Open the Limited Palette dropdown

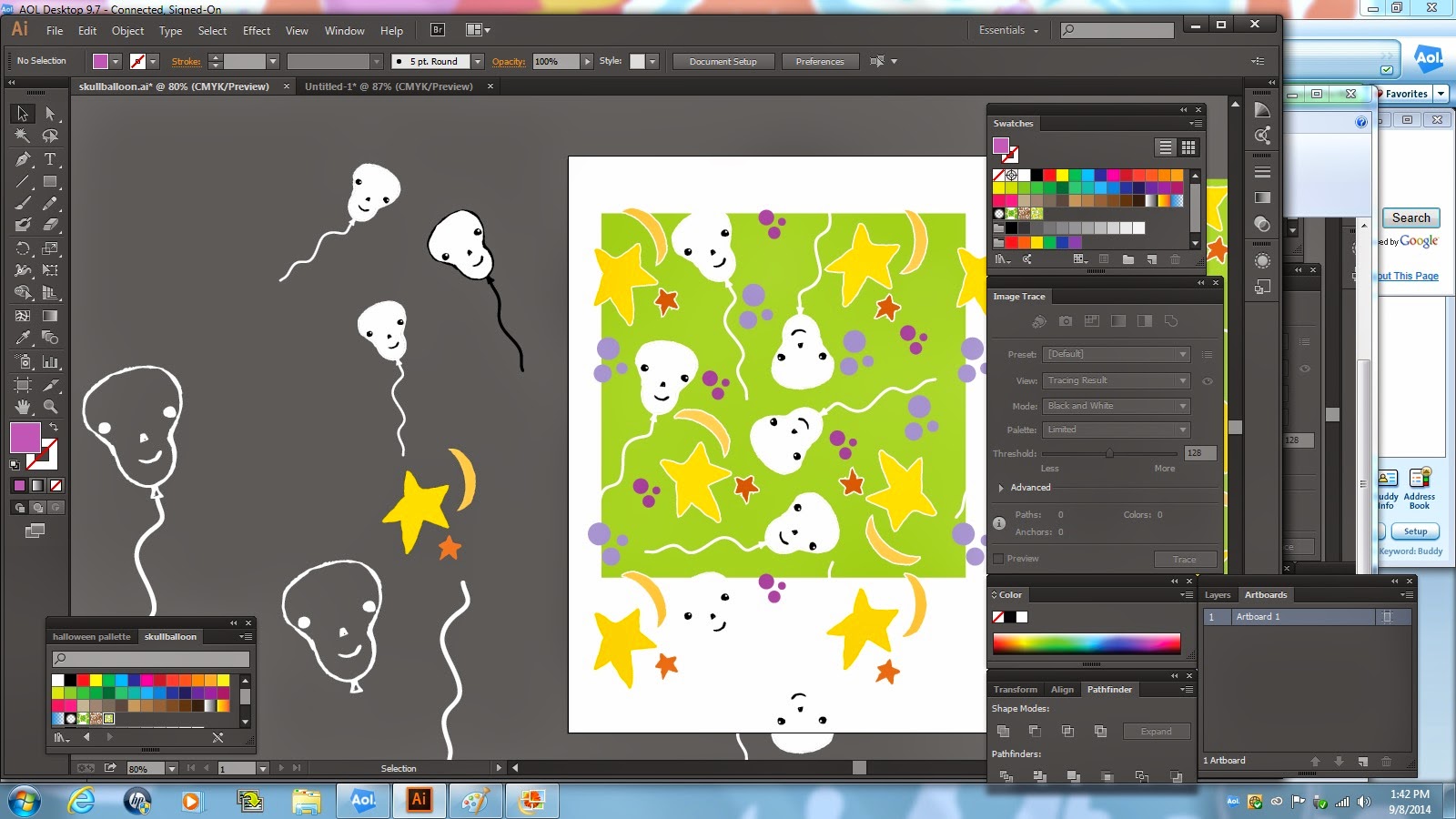tap(1117, 430)
